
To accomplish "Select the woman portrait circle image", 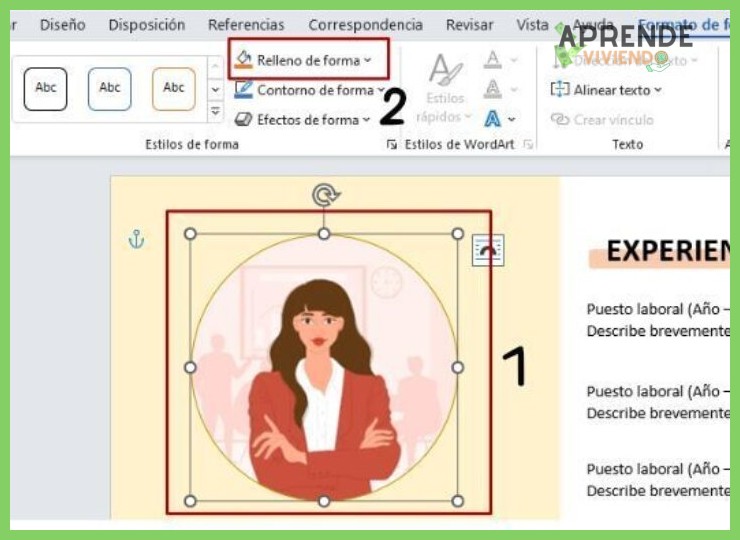I will 324,367.
